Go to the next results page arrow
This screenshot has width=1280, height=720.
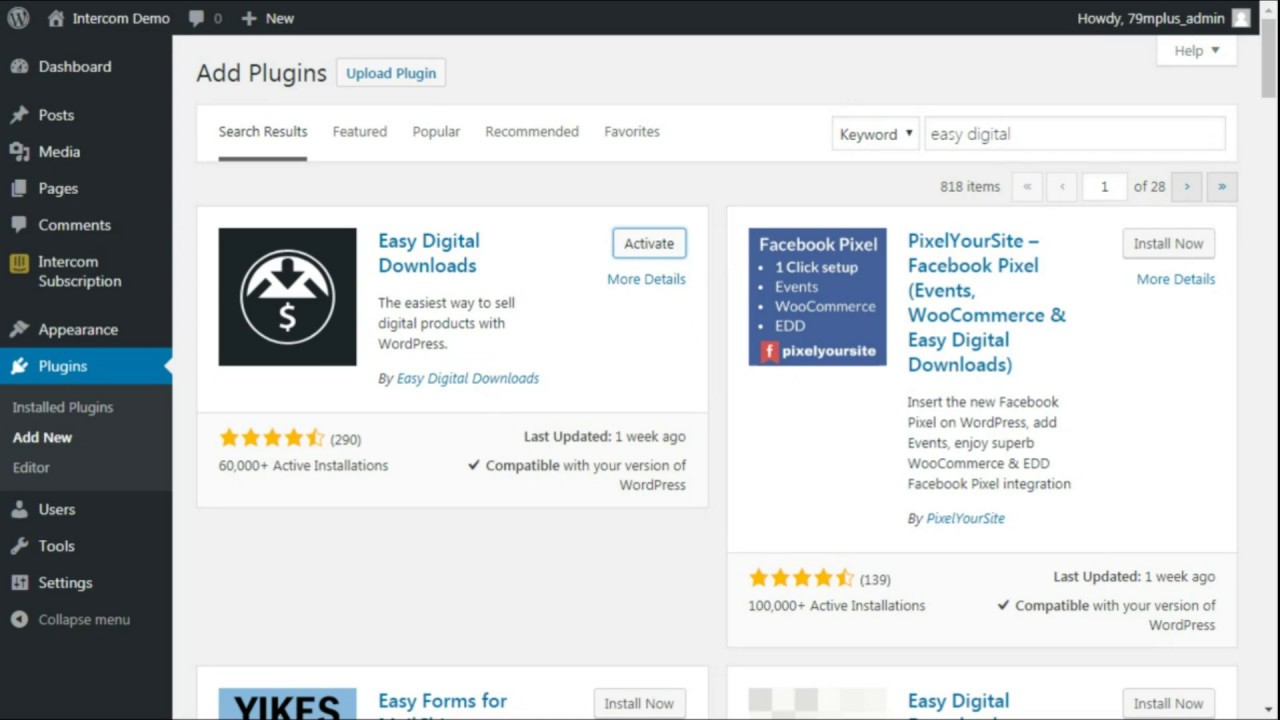tap(1187, 187)
